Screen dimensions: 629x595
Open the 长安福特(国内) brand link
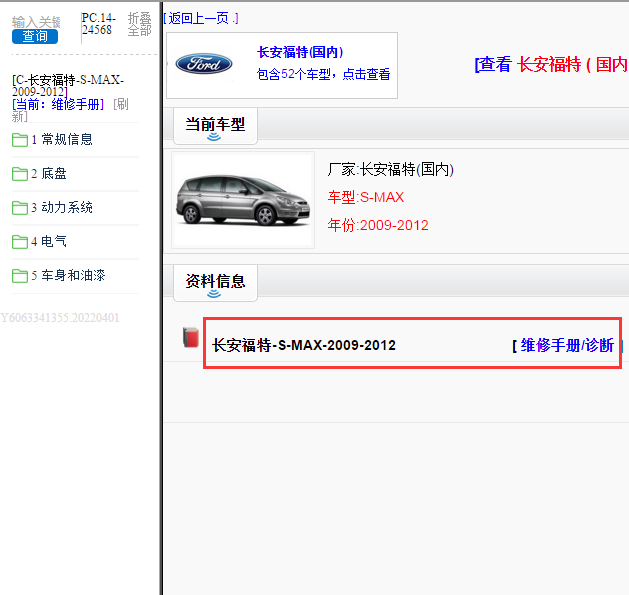point(300,52)
